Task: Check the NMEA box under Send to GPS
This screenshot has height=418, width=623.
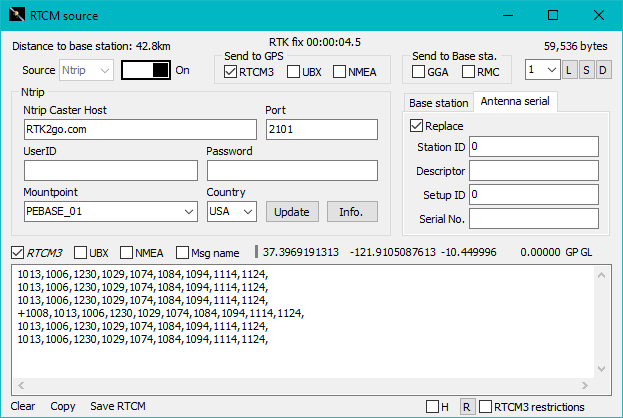Action: pyautogui.click(x=339, y=72)
